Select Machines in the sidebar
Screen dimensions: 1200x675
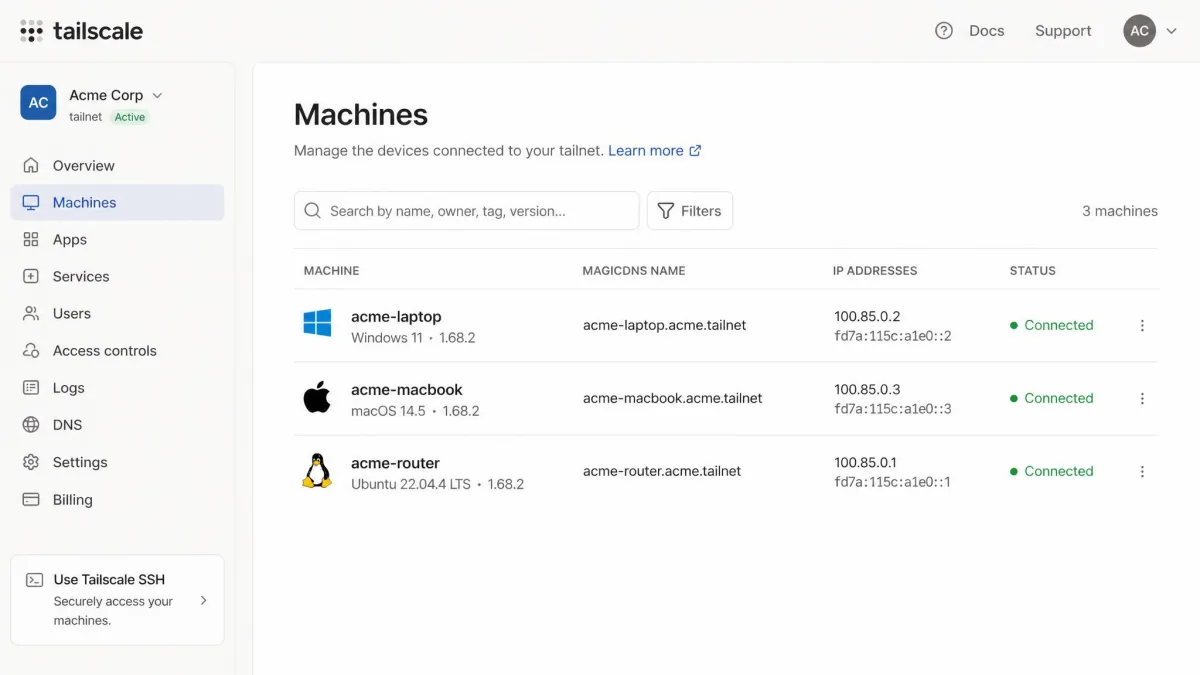pyautogui.click(x=117, y=202)
